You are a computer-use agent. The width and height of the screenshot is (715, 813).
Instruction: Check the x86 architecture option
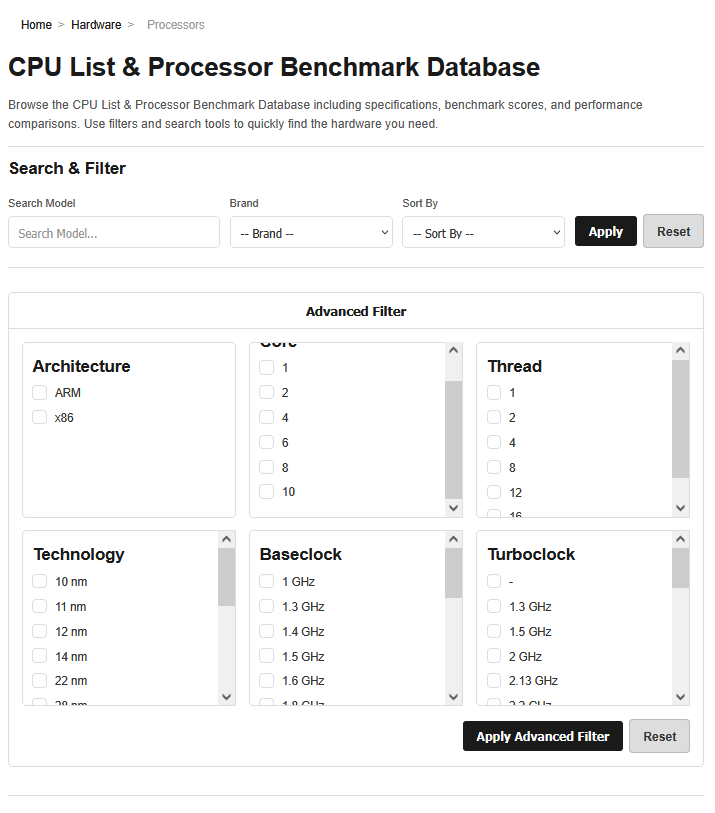coord(40,417)
